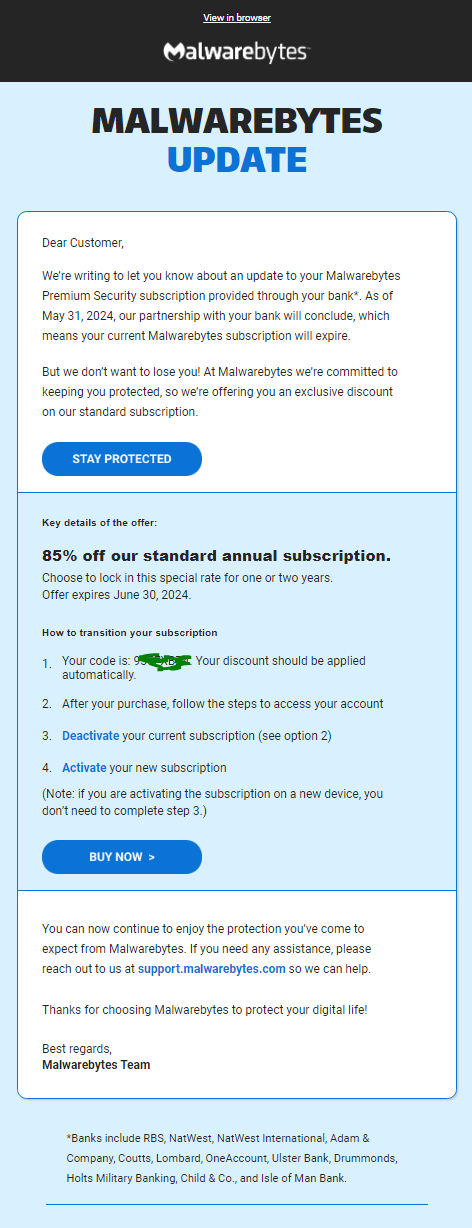Viewport: 472px width, 1228px height.
Task: Open the View in browser link
Action: click(237, 18)
